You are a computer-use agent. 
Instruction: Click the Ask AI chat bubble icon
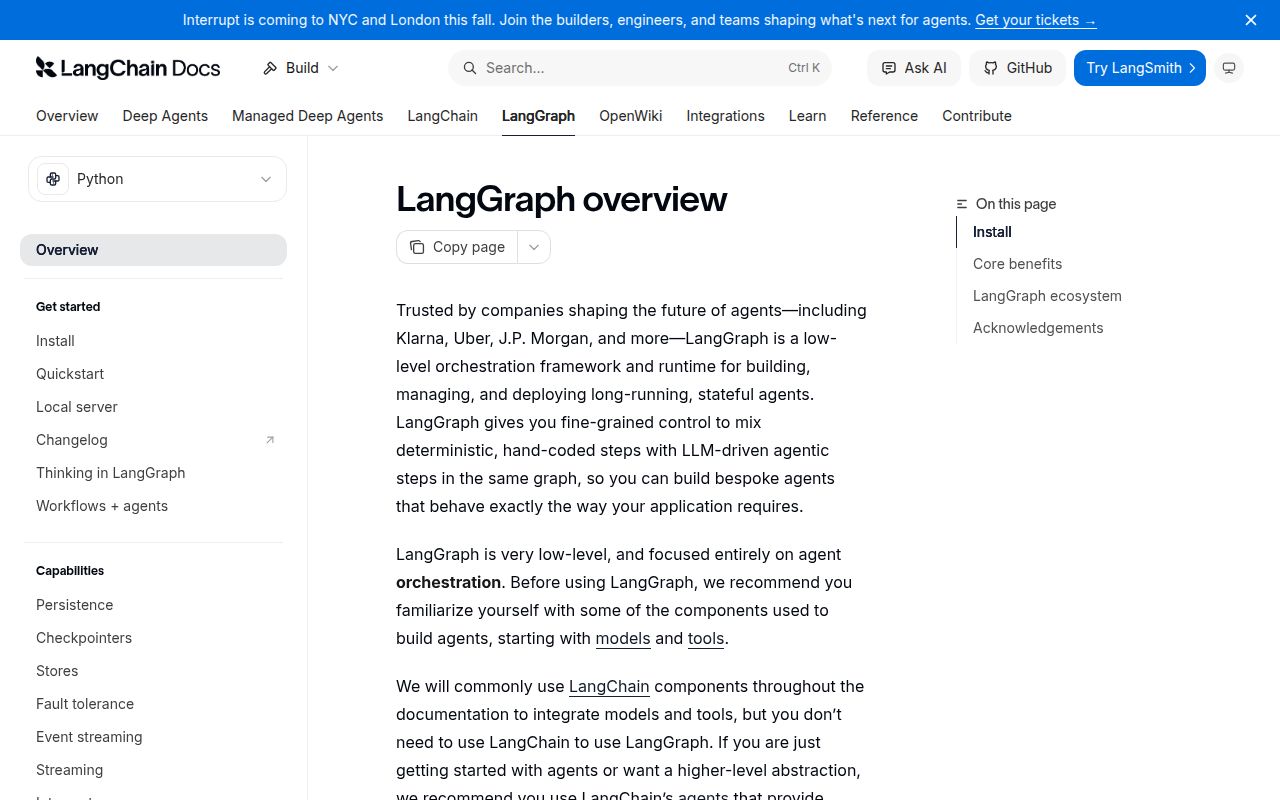(889, 68)
